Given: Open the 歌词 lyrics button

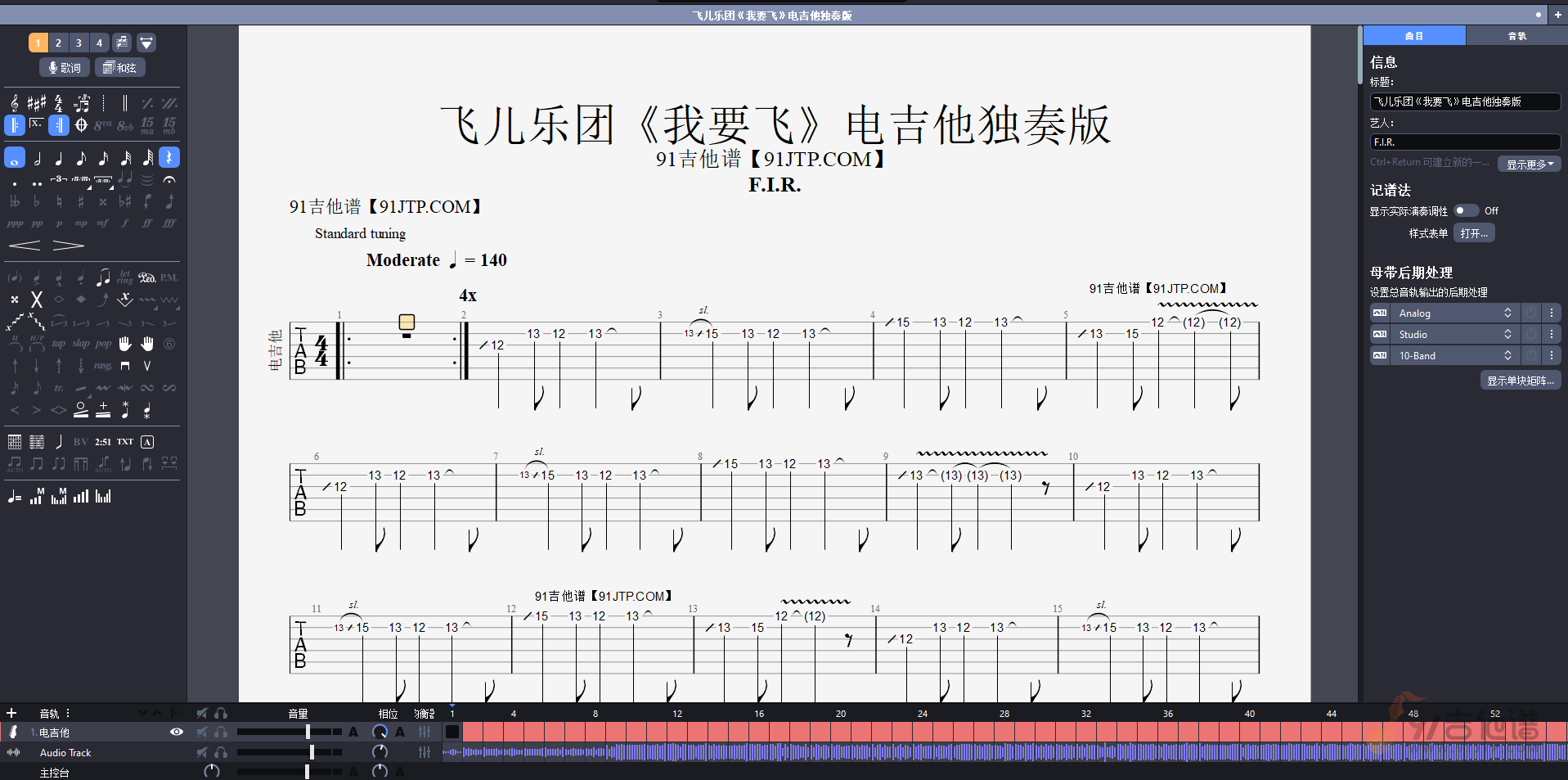Looking at the screenshot, I should click(65, 67).
